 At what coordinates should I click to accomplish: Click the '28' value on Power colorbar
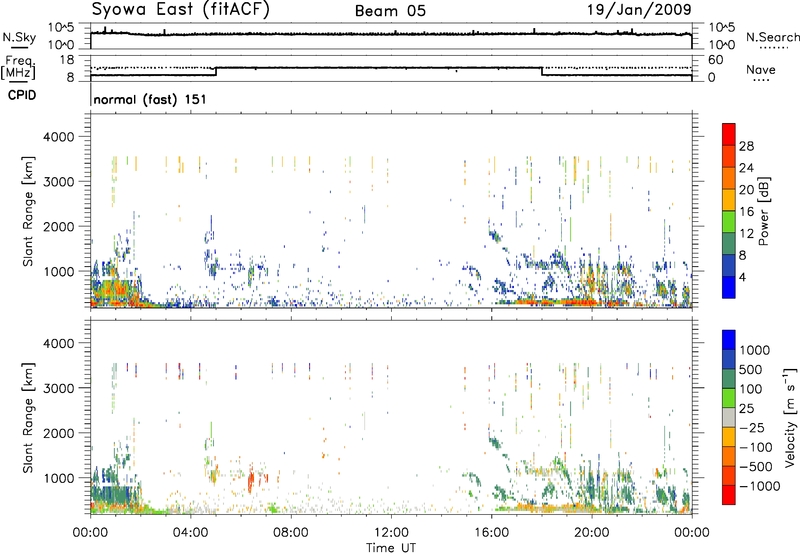pos(746,146)
